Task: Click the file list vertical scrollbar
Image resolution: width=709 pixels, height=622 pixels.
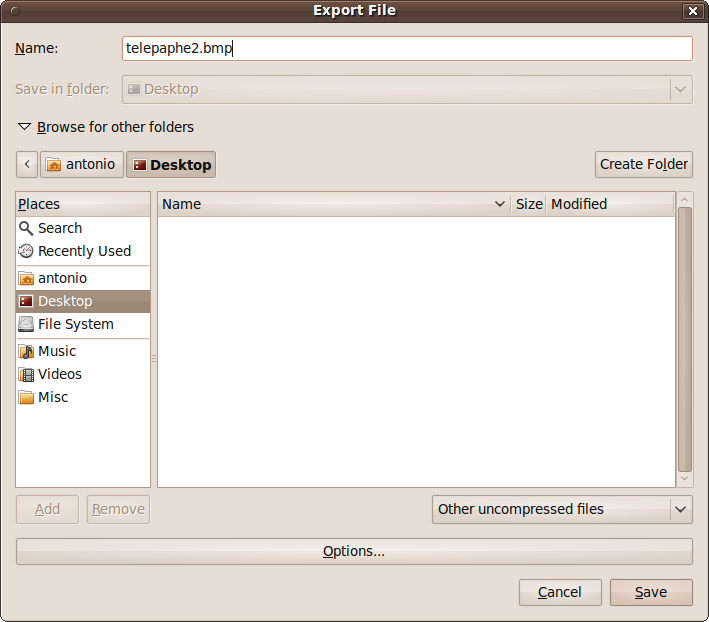Action: click(684, 338)
